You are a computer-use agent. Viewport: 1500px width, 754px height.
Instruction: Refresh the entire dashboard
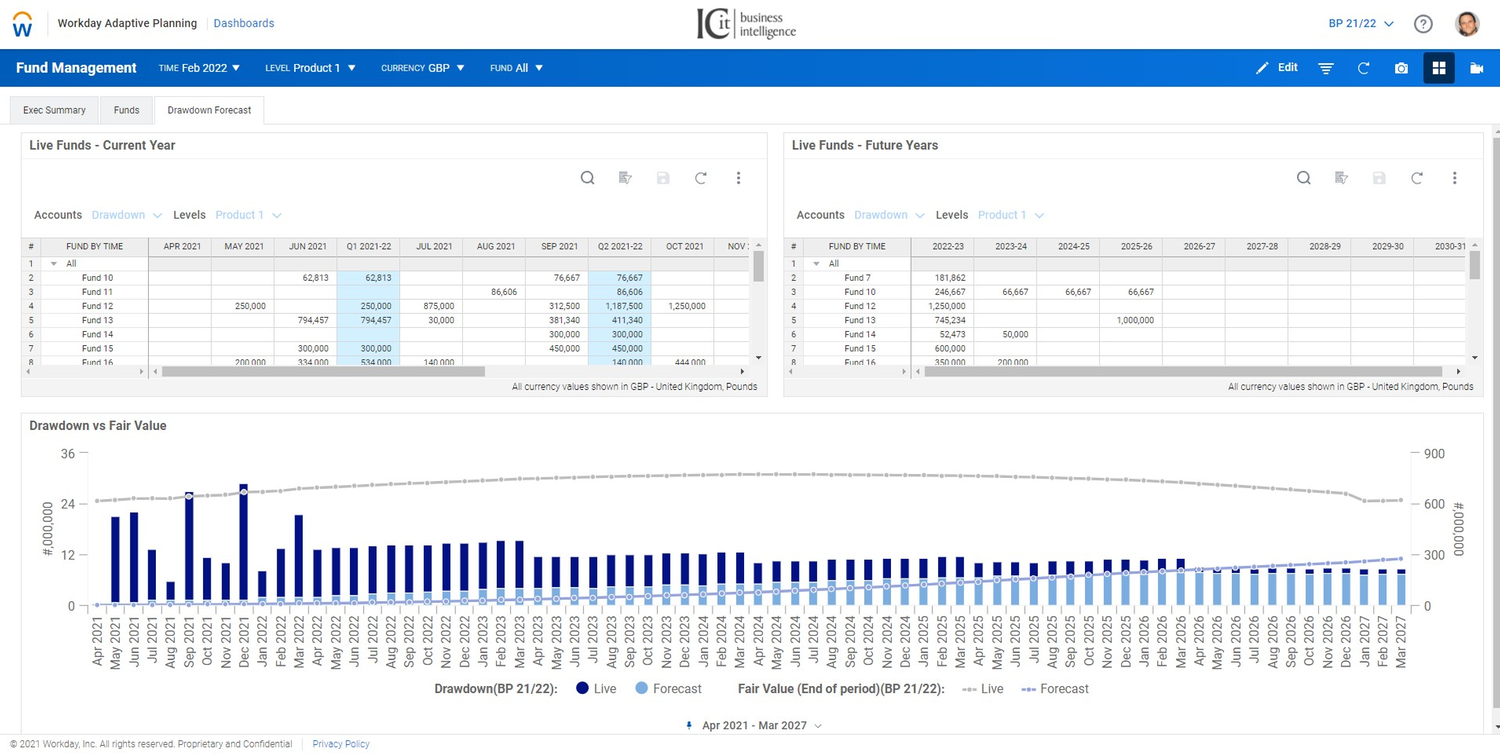[x=1363, y=67]
